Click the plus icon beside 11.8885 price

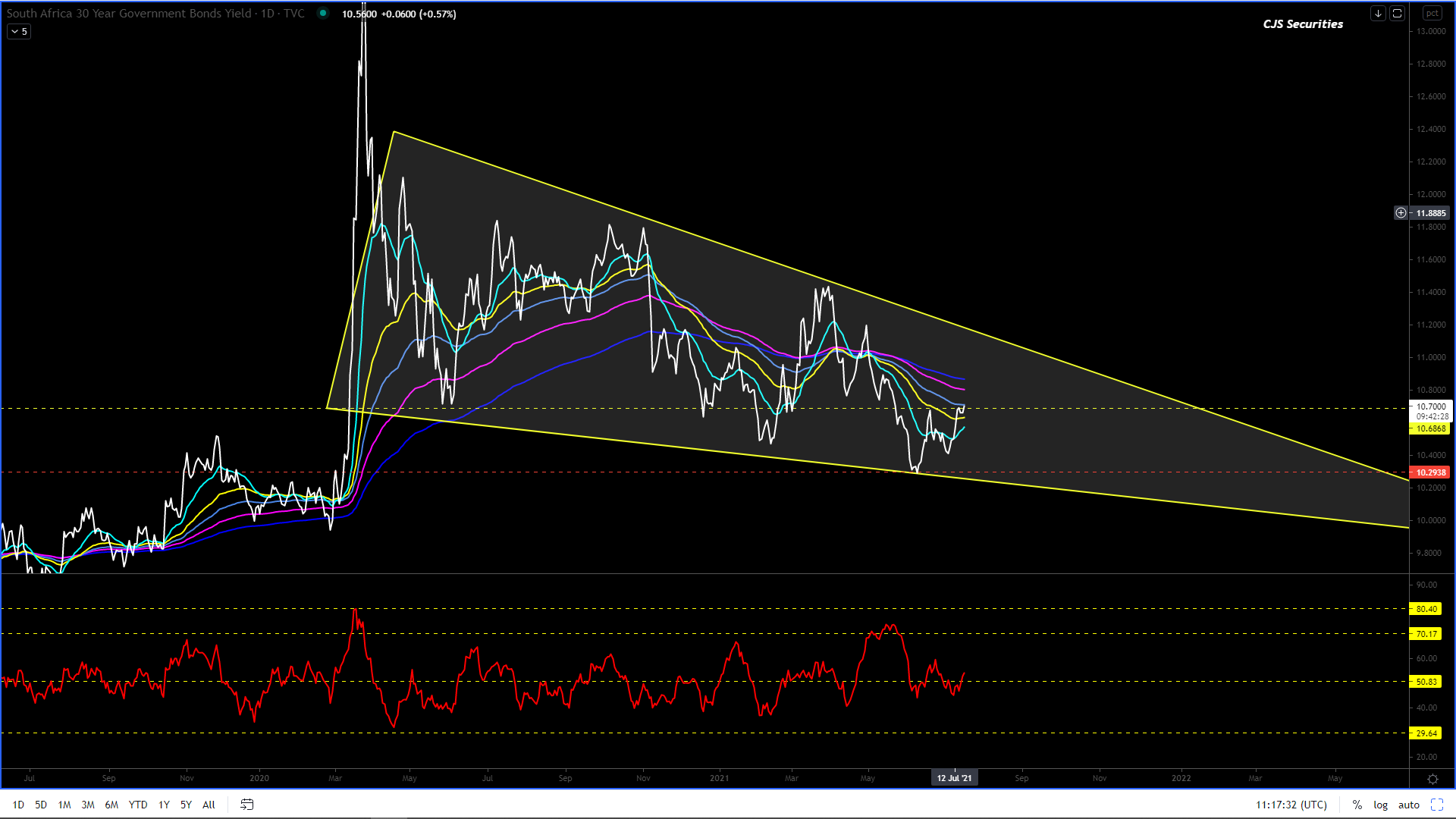tap(1401, 213)
